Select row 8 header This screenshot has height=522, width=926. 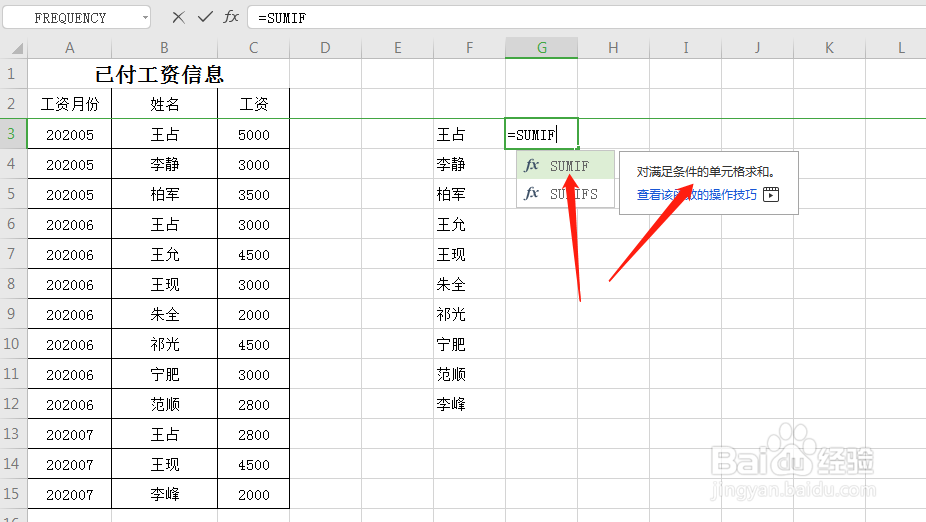14,284
